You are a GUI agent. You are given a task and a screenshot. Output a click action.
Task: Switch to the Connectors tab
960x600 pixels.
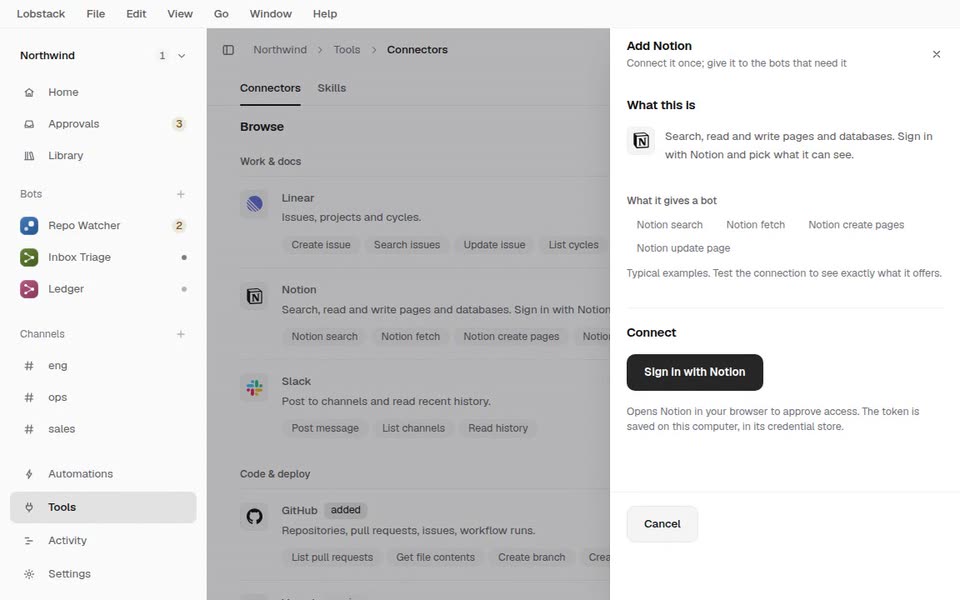270,88
